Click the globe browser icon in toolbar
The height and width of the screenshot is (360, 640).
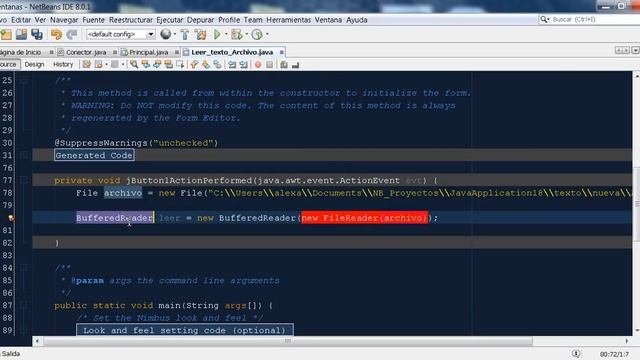165,34
